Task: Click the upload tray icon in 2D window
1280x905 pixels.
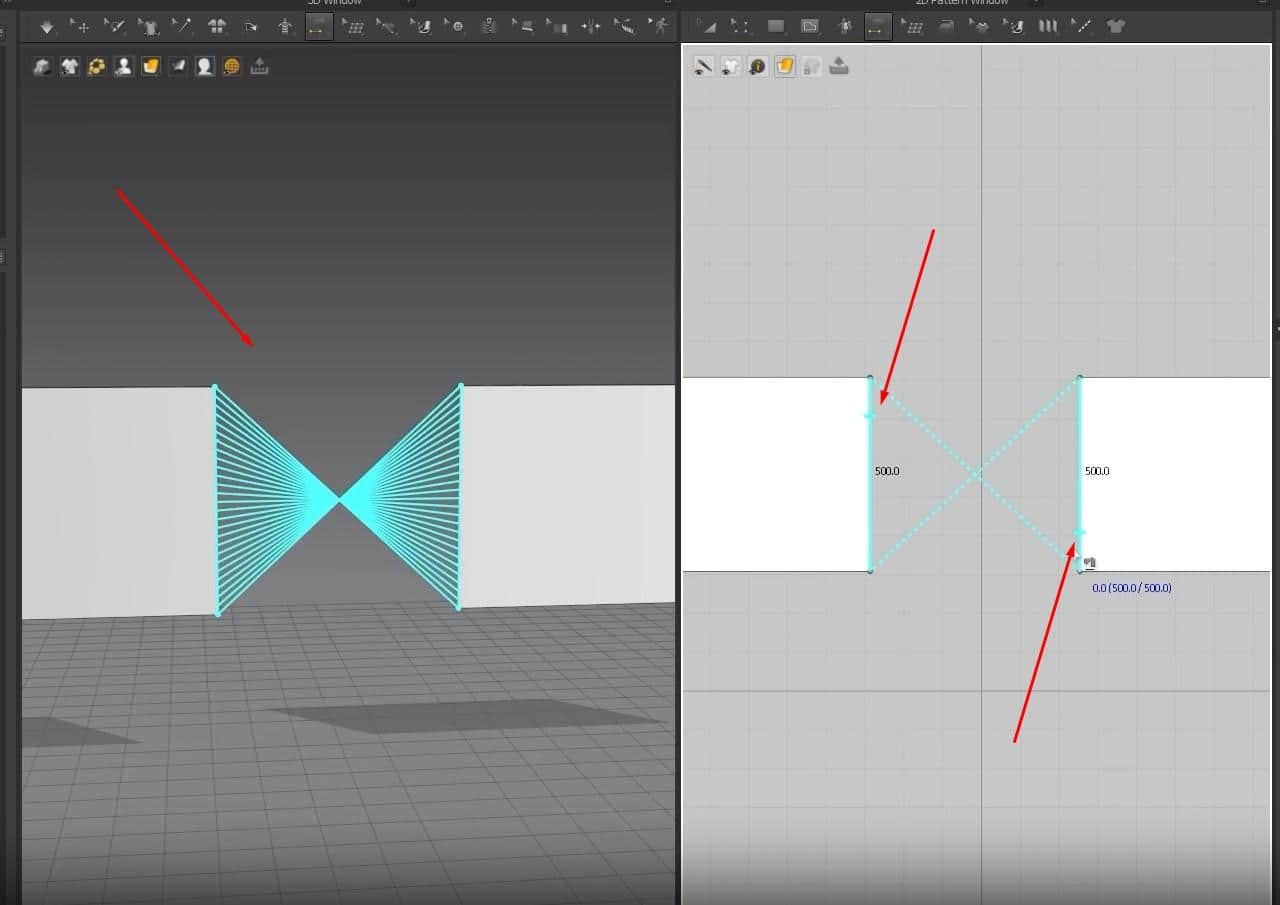Action: coord(839,67)
